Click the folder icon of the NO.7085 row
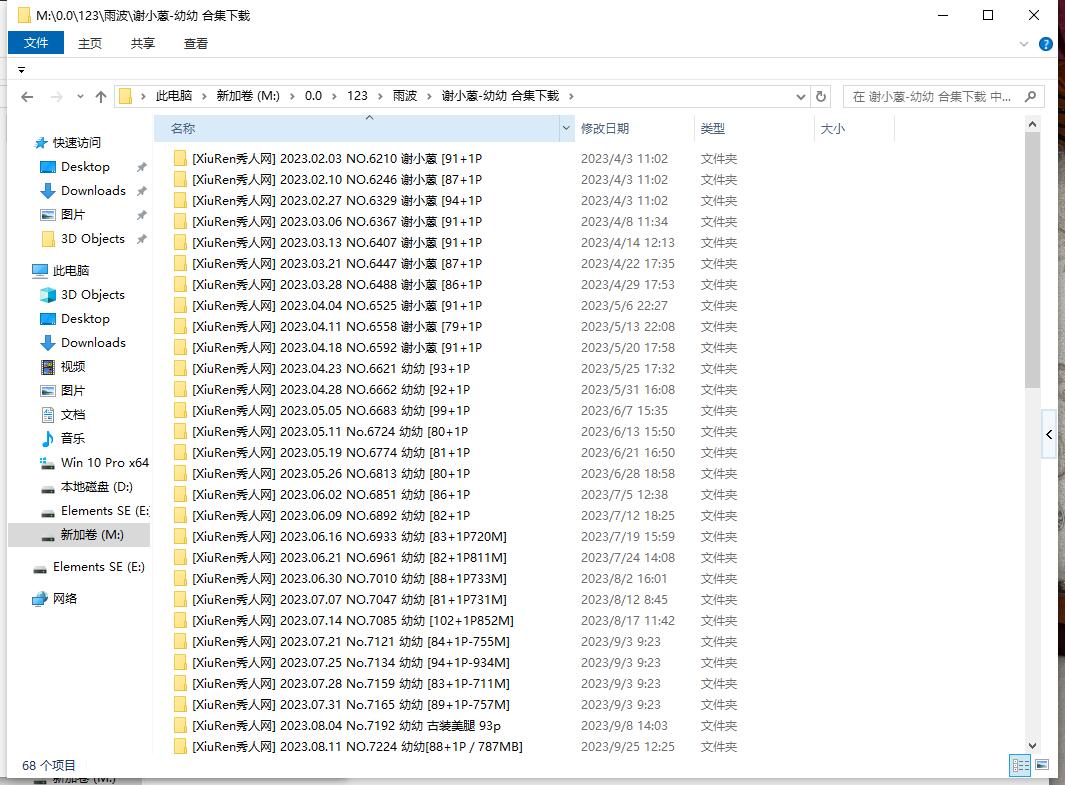This screenshot has height=785, width=1065. [x=180, y=621]
